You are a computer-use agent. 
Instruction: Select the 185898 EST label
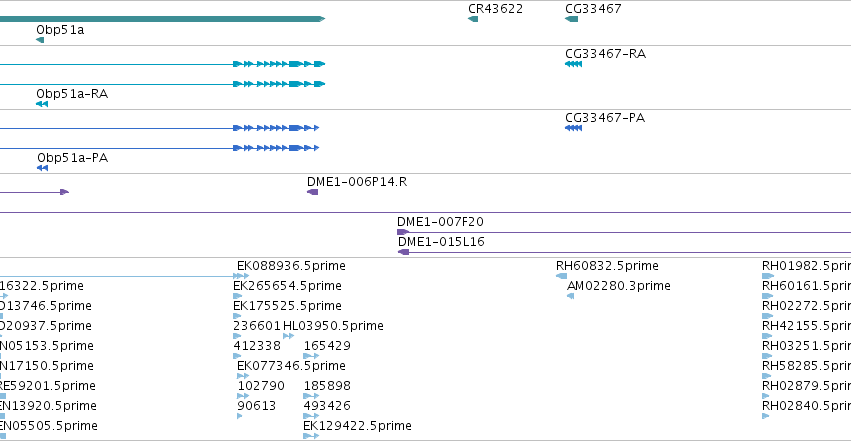(x=327, y=386)
